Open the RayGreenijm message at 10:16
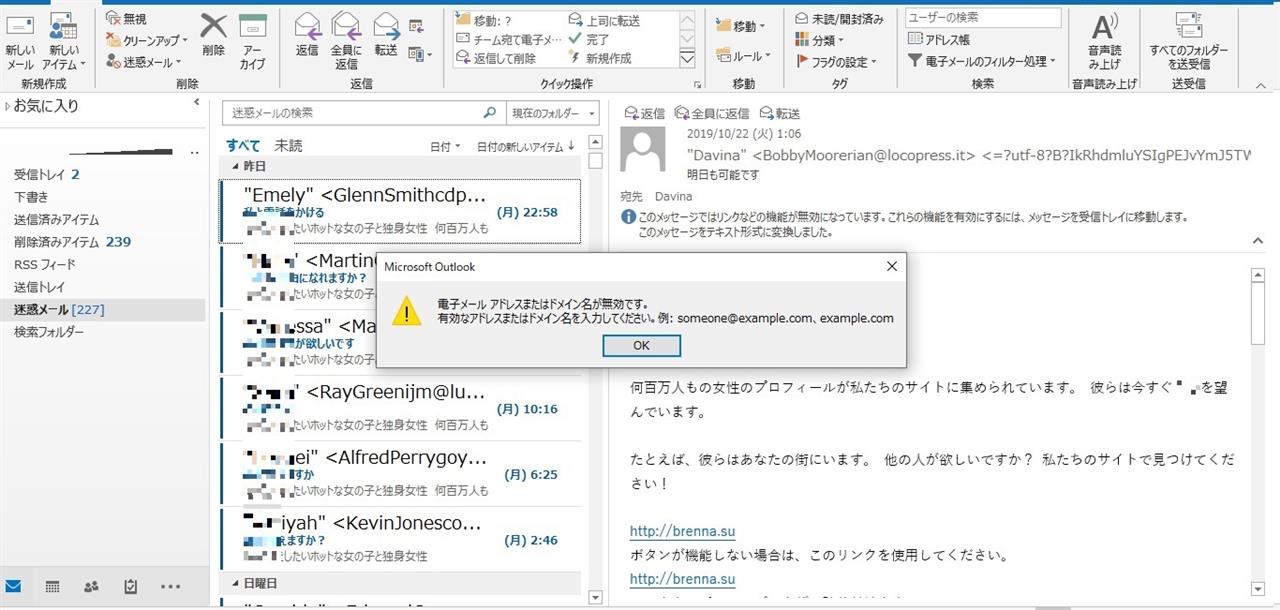 (399, 408)
